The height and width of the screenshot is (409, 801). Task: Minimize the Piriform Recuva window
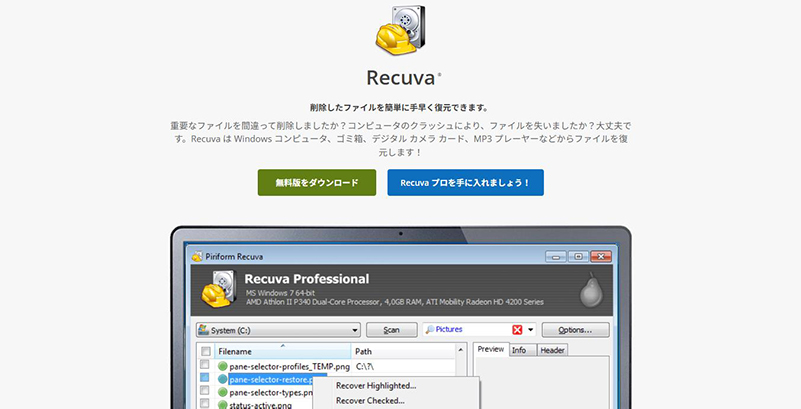555,256
